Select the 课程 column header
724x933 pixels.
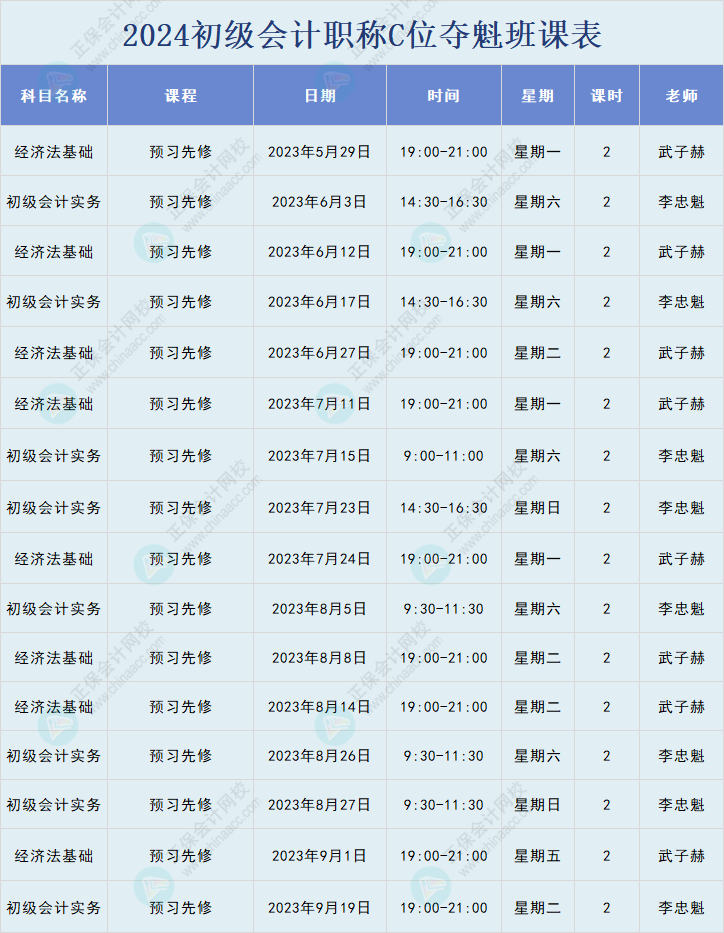click(x=181, y=95)
